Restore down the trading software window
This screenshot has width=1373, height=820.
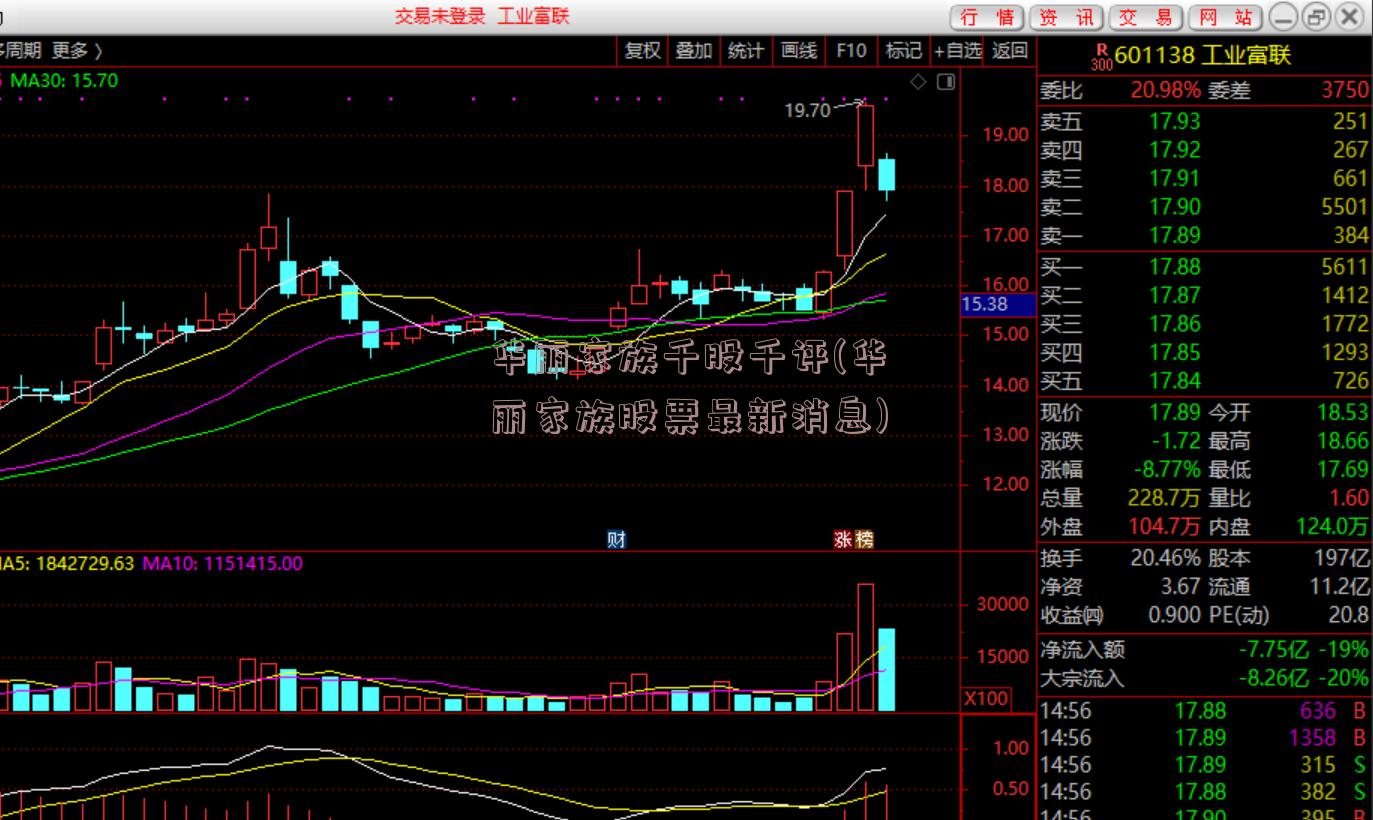tap(1317, 17)
